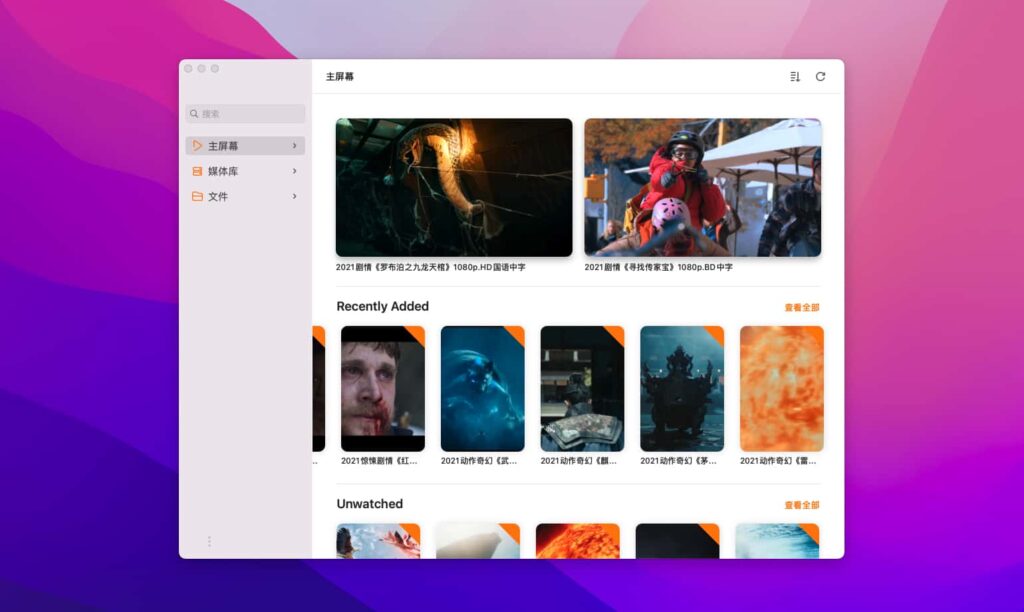Image resolution: width=1024 pixels, height=612 pixels.
Task: Expand the 主屏幕 chevron in the sidebar
Action: pyautogui.click(x=296, y=145)
